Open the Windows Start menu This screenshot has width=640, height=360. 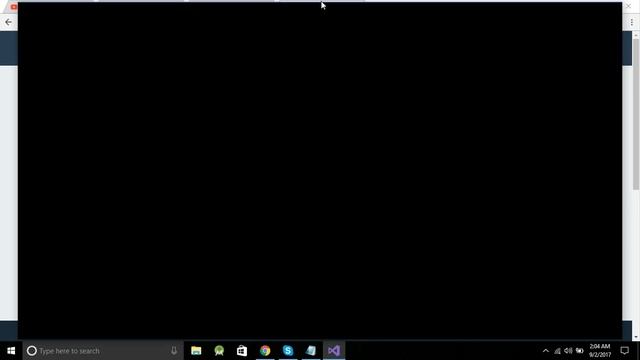11,351
